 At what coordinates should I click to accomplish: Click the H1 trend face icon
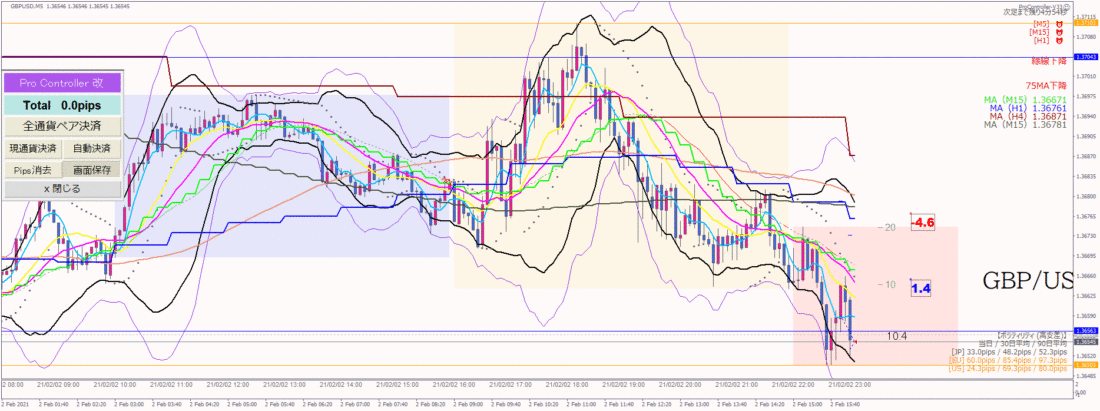pos(1059,41)
